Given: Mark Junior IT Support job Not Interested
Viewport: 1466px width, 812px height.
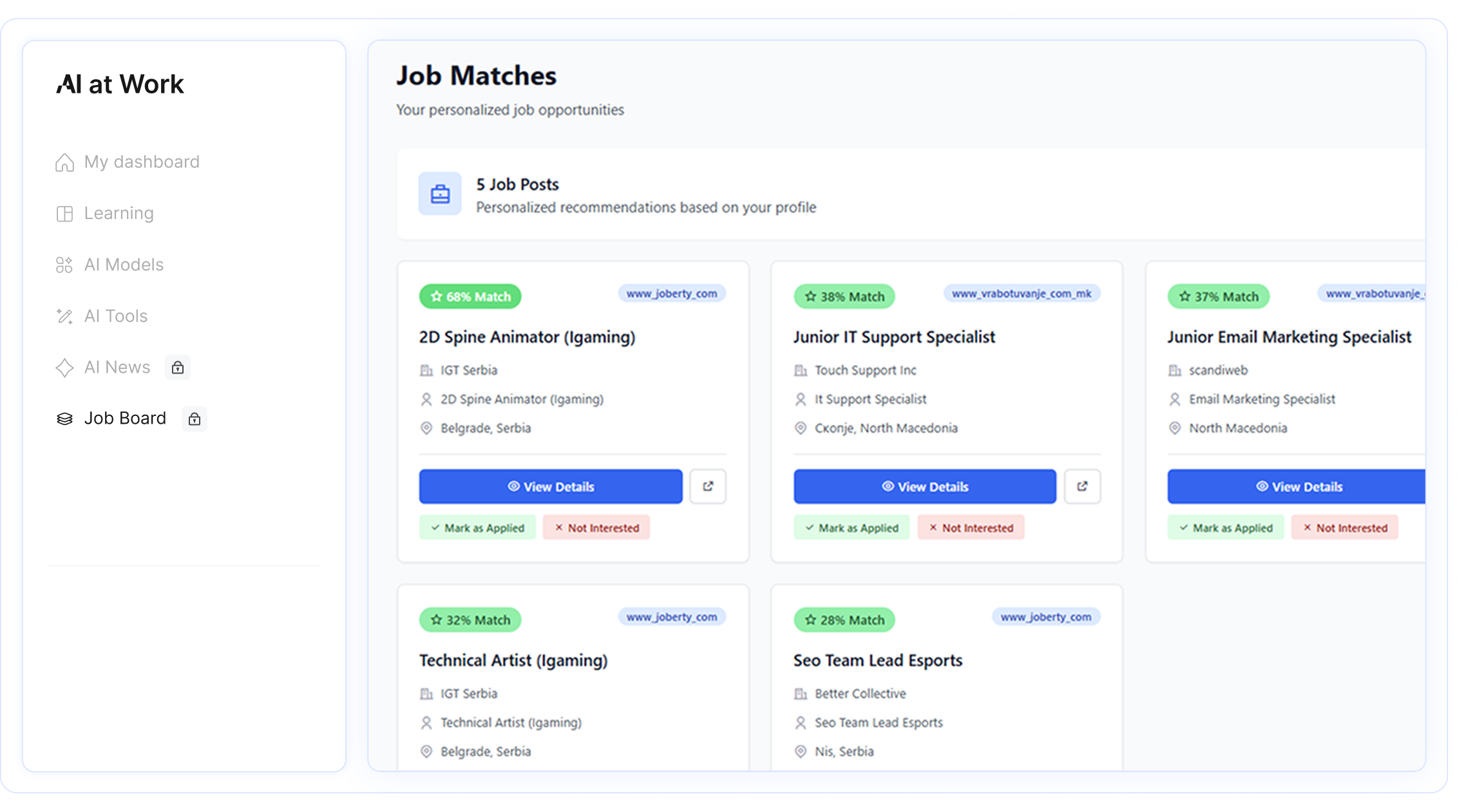Looking at the screenshot, I should [x=971, y=527].
